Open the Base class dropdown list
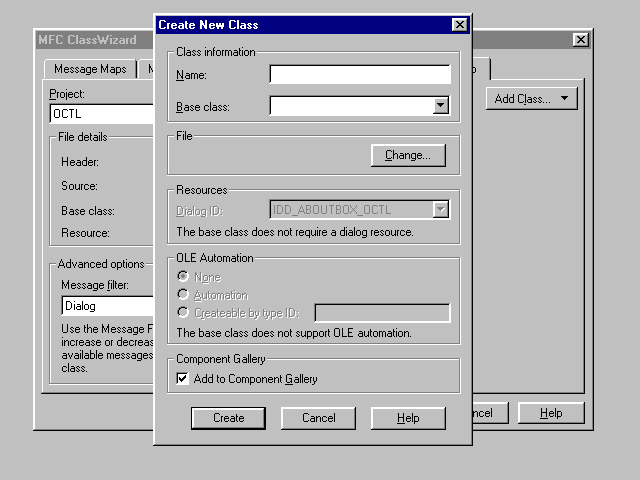640x480 pixels. [440, 106]
